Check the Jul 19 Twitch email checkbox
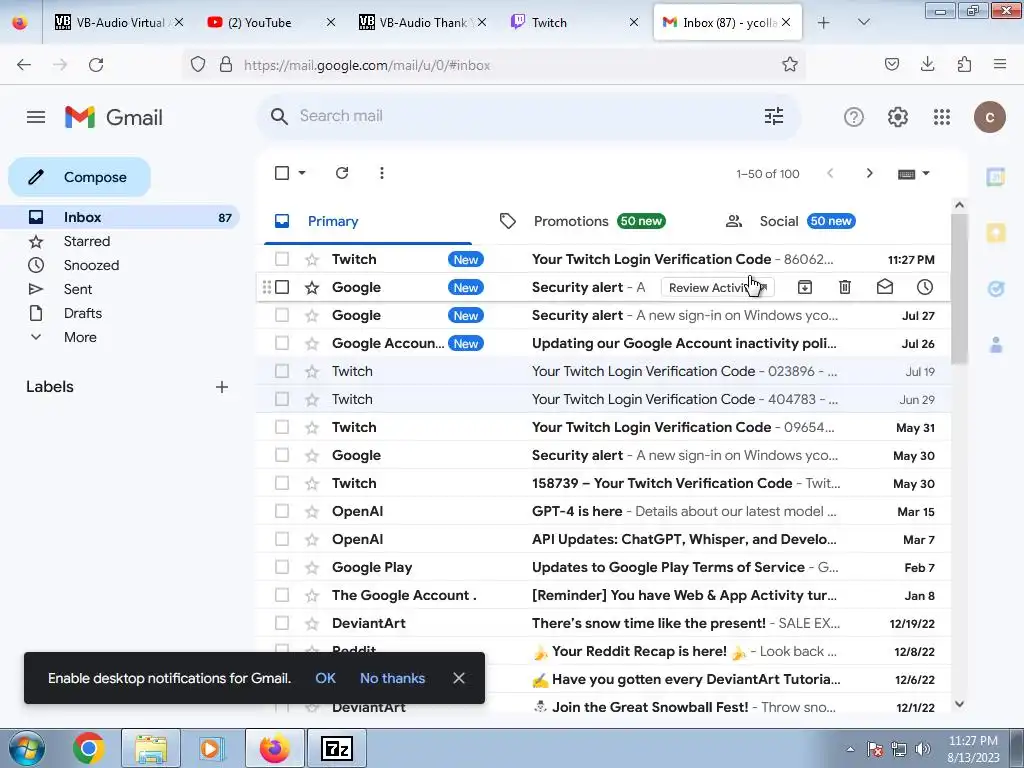Image resolution: width=1024 pixels, height=768 pixels. pos(281,372)
